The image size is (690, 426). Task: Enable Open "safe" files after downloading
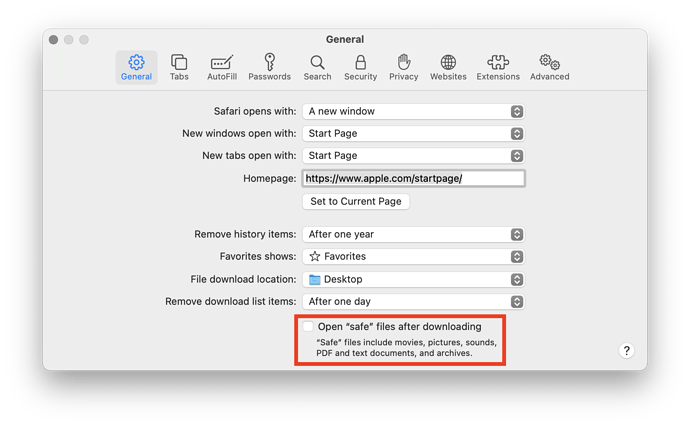[308, 327]
